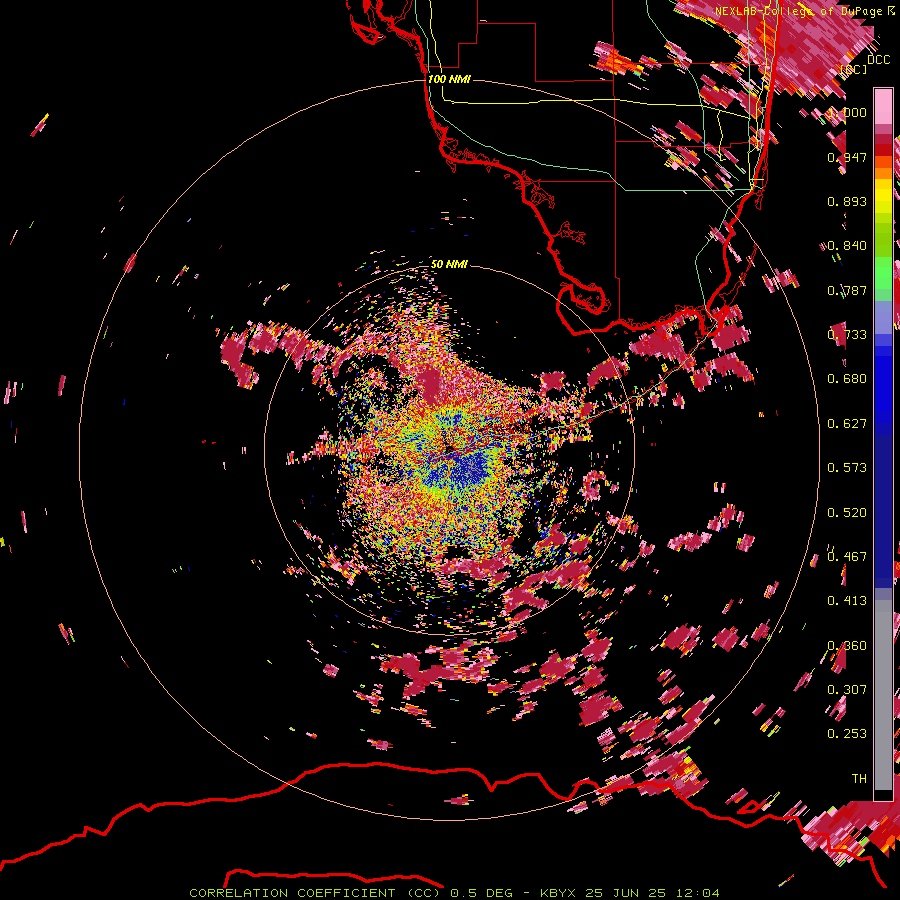The height and width of the screenshot is (900, 900).
Task: Select the 0.520 scale value
Action: click(x=847, y=513)
